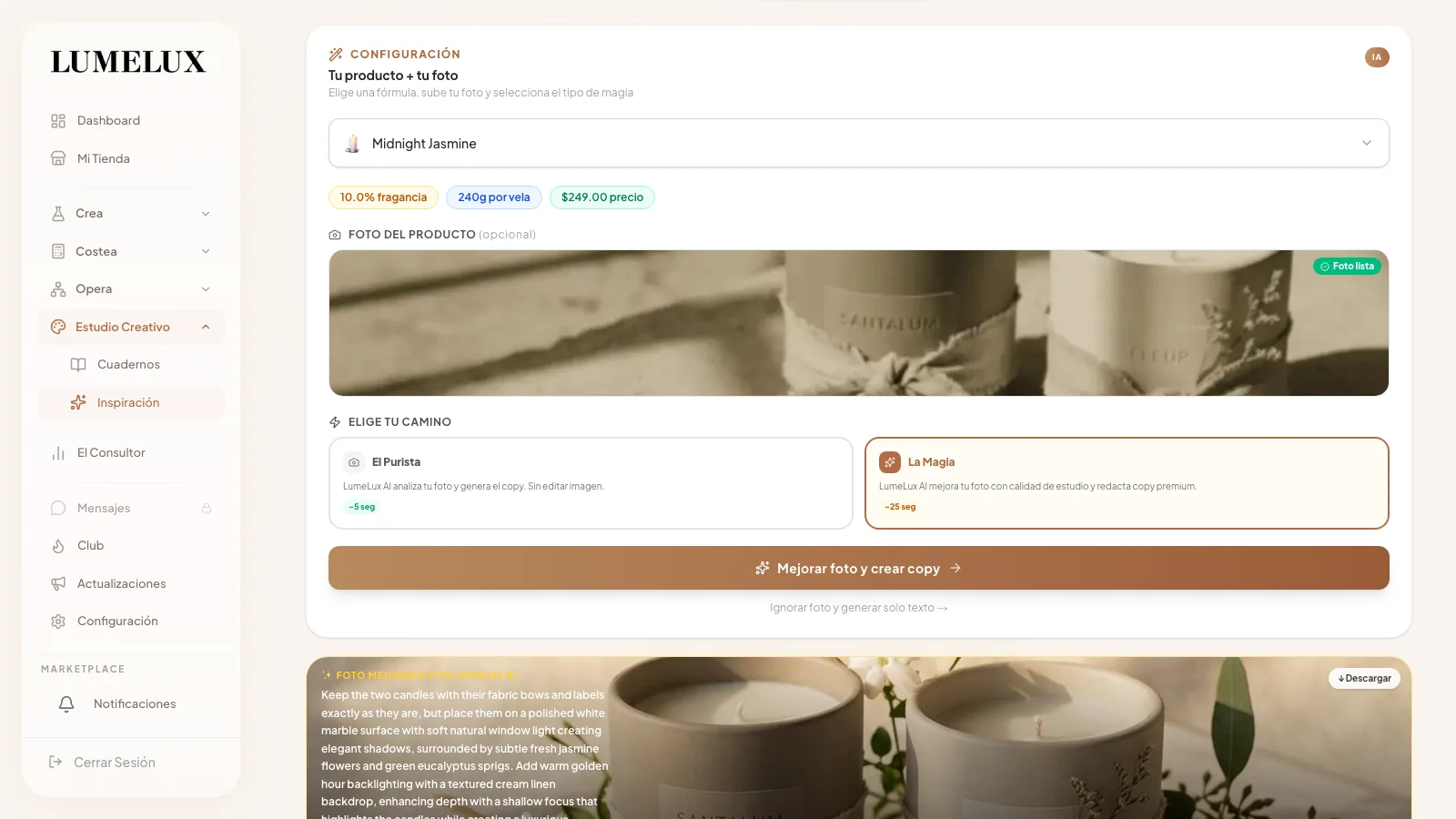
Task: Click the Configuración gear icon
Action: click(x=58, y=622)
